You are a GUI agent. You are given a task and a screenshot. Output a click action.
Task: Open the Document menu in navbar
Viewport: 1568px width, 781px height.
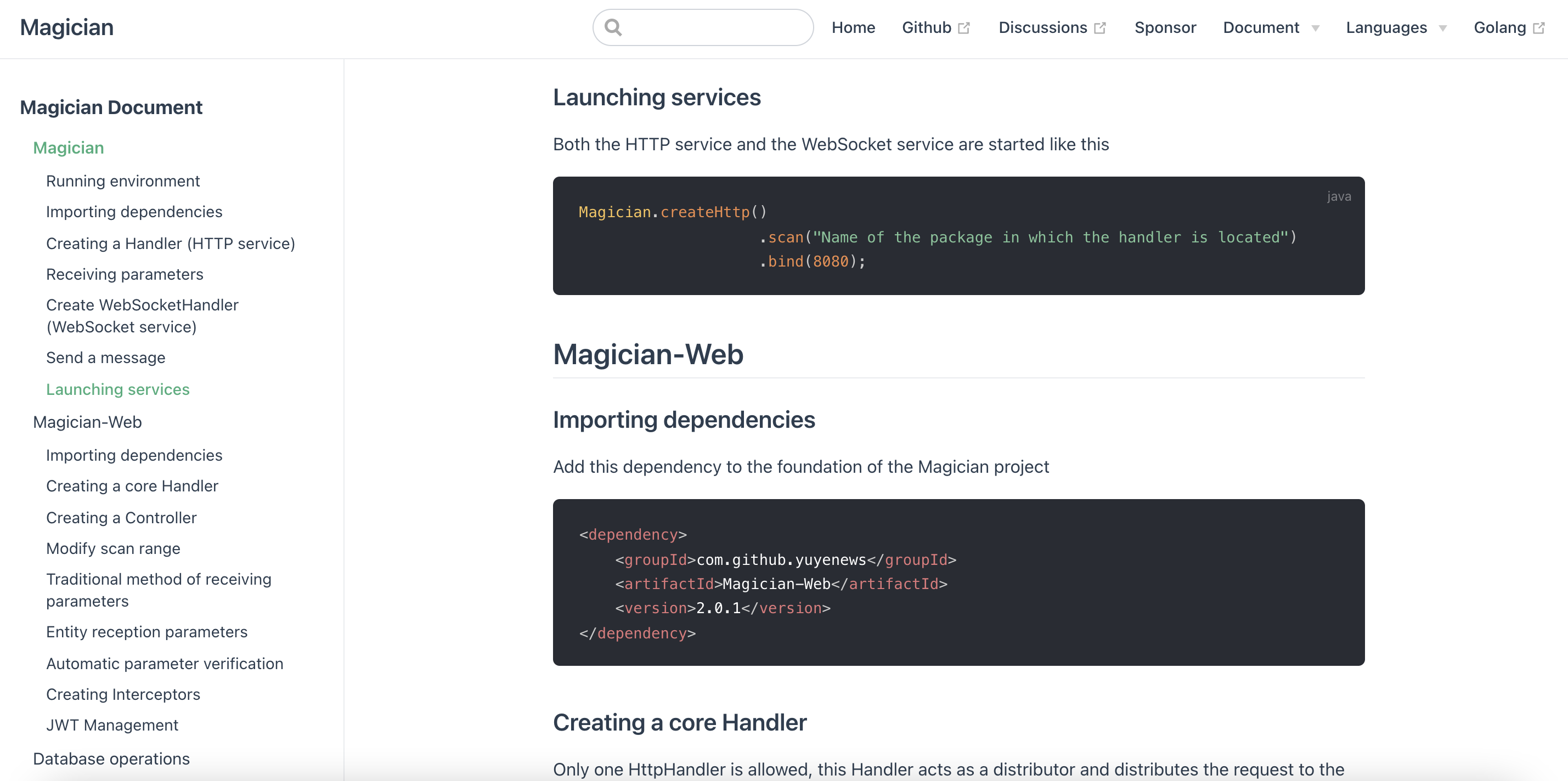point(1261,27)
